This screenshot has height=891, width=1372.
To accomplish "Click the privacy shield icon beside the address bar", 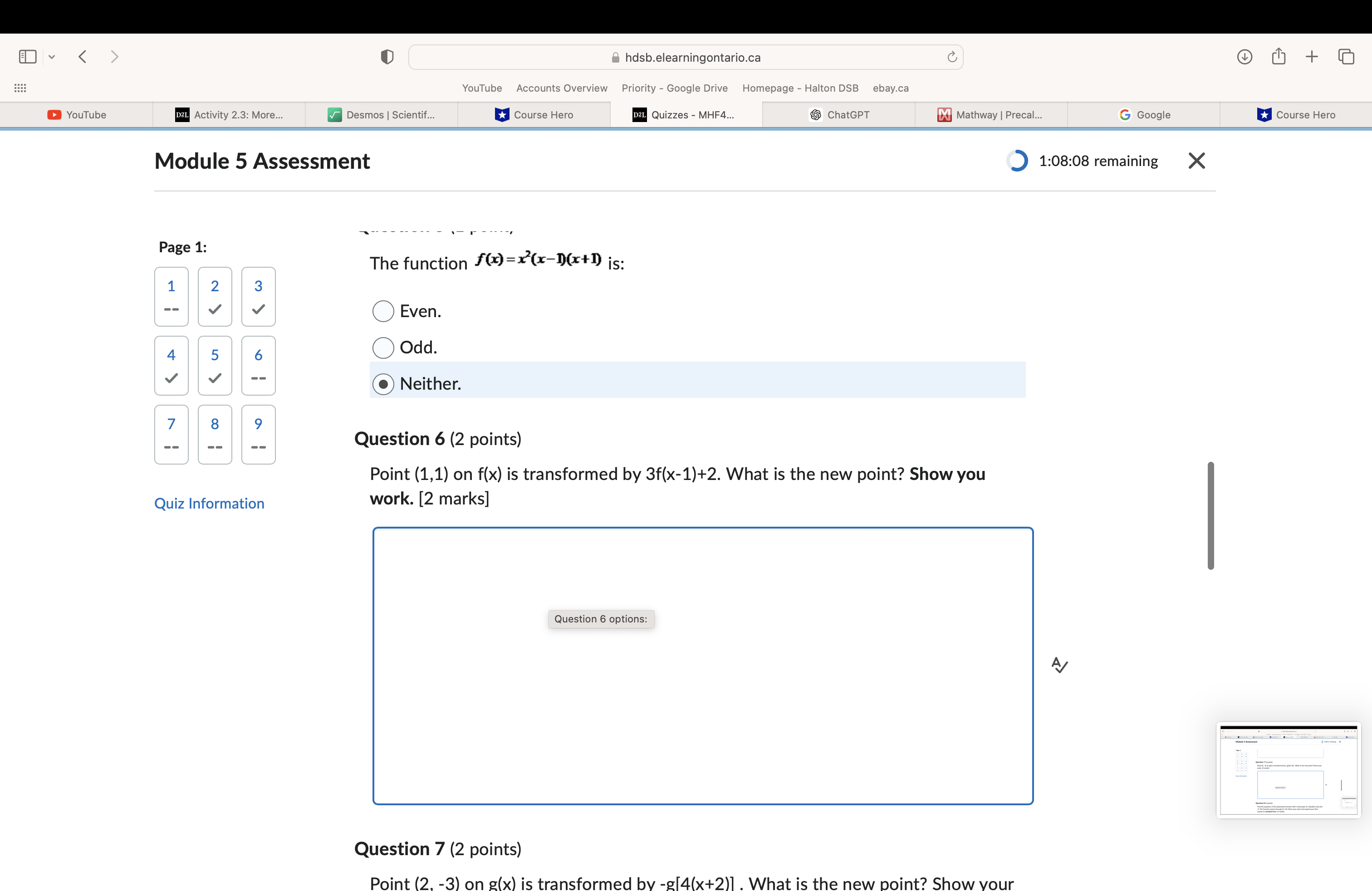I will pos(387,56).
